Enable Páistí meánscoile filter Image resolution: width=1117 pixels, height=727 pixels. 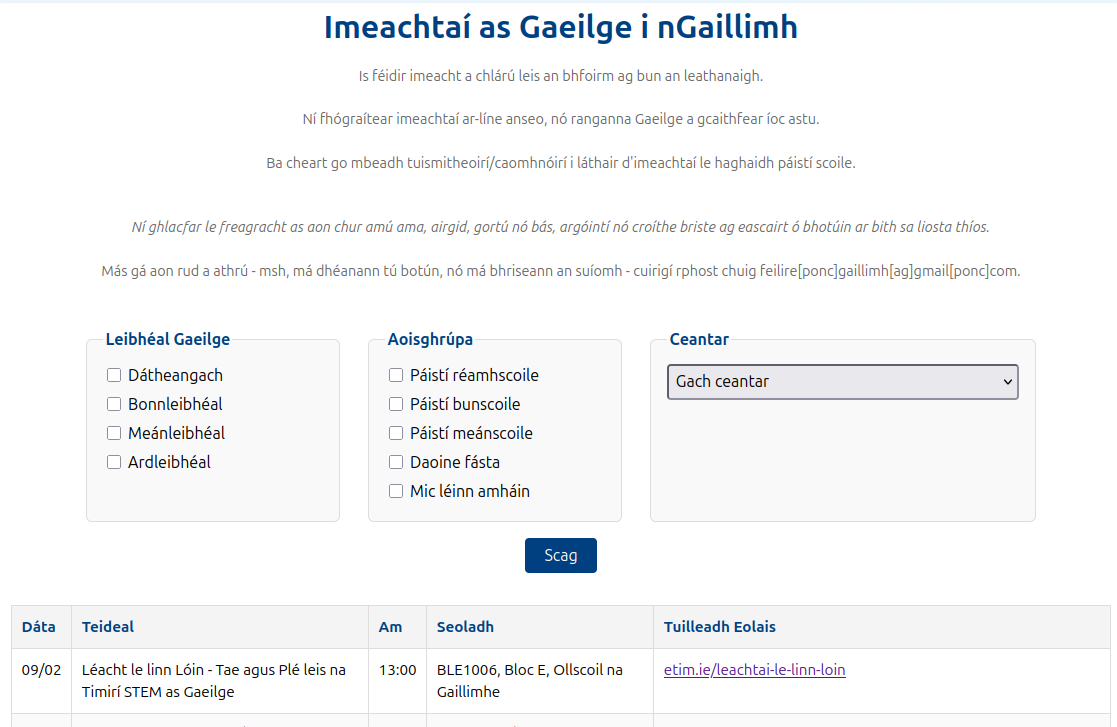396,433
